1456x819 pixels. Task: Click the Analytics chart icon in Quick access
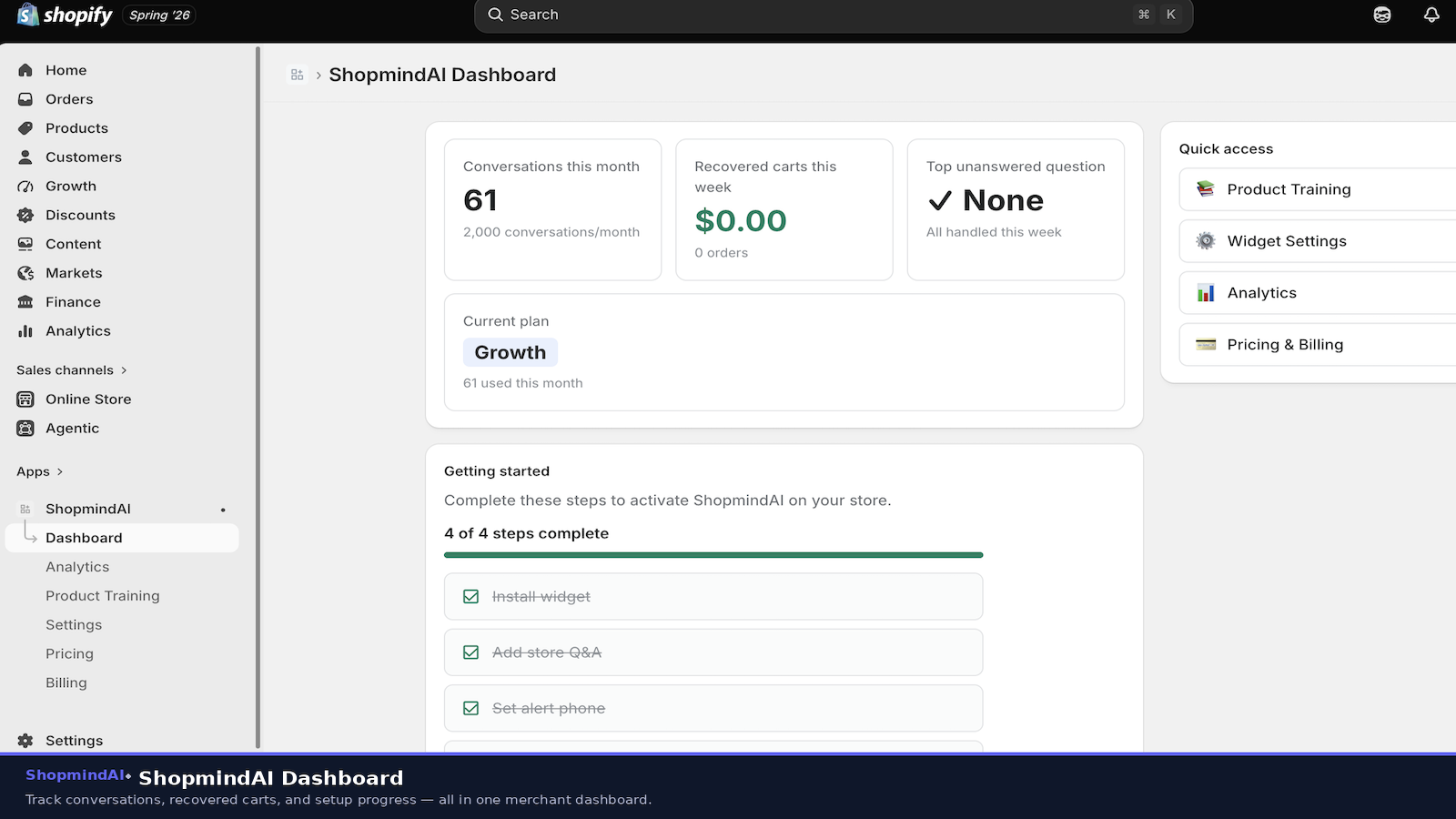[x=1206, y=293]
